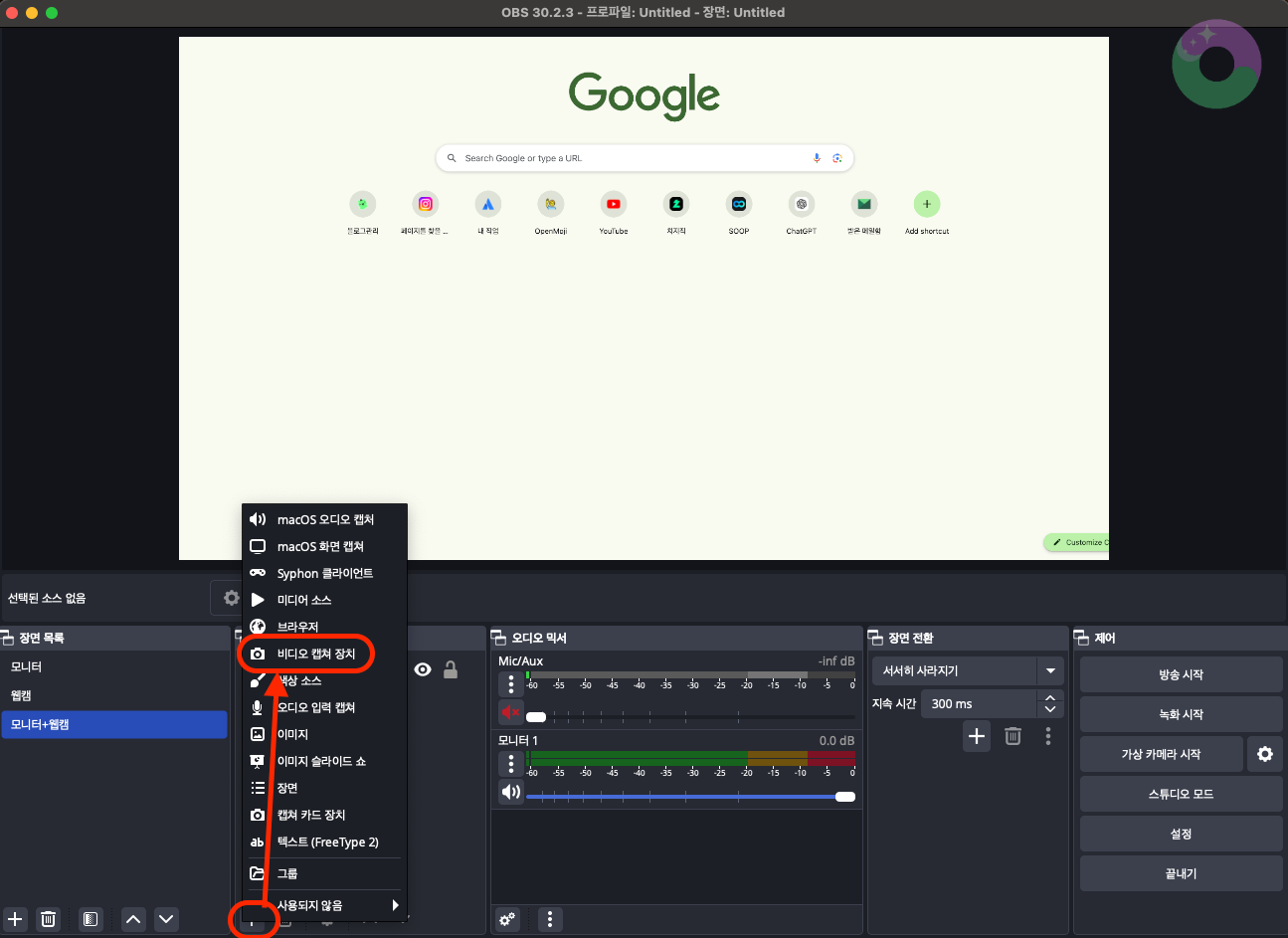Select 미디어 소스 from the menu

[x=324, y=600]
